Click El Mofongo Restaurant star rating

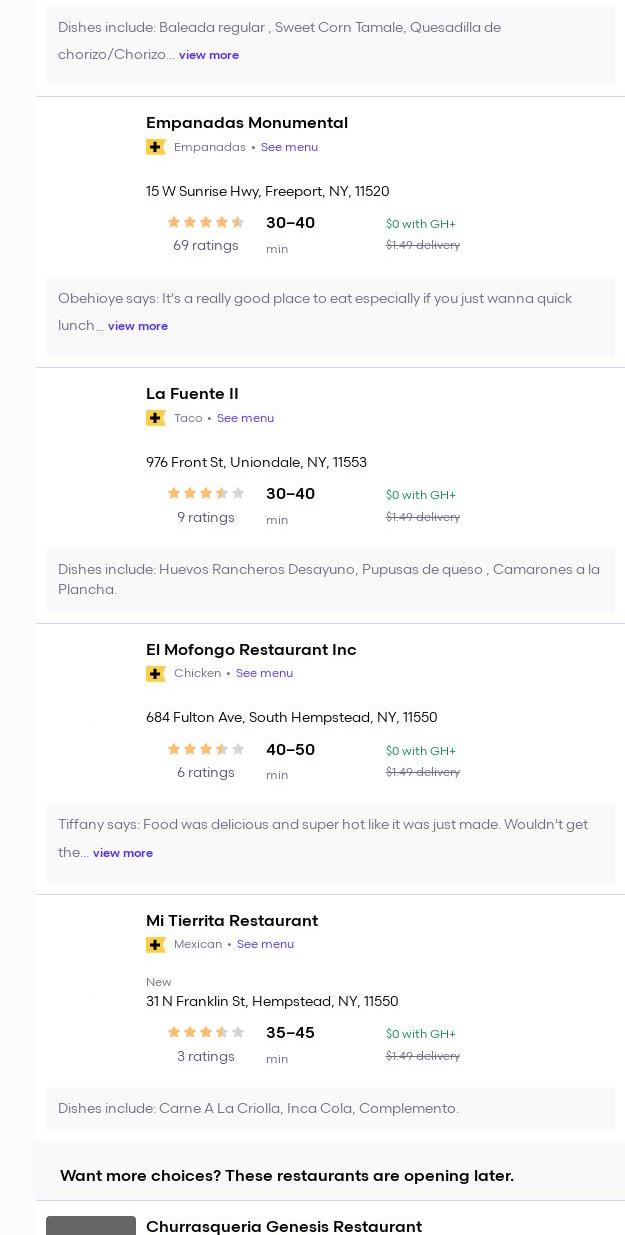point(206,750)
